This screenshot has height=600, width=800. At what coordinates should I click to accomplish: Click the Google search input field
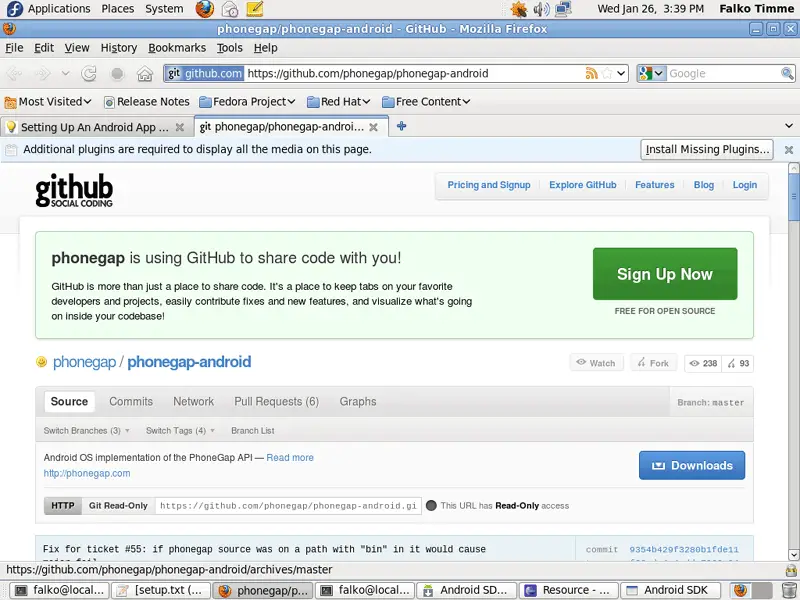(723, 73)
